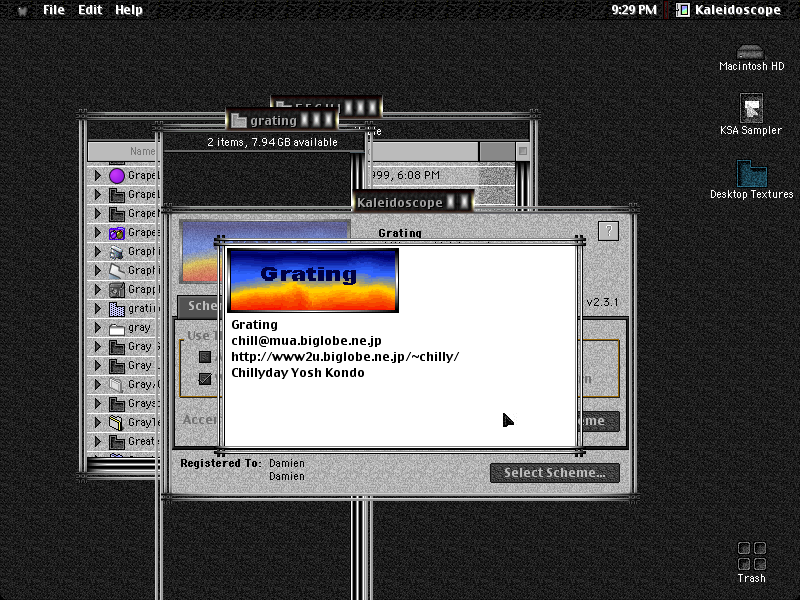Select the purple circle Grape icon
800x600 pixels.
(x=117, y=176)
